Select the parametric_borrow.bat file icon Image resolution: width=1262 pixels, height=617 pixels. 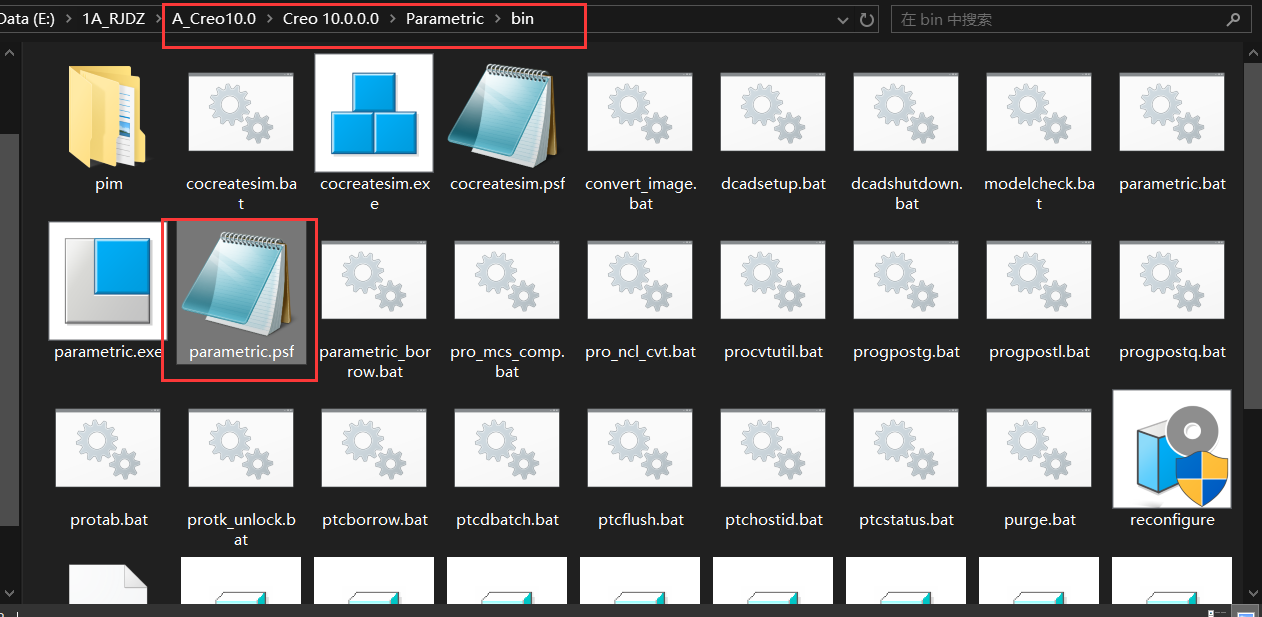374,281
